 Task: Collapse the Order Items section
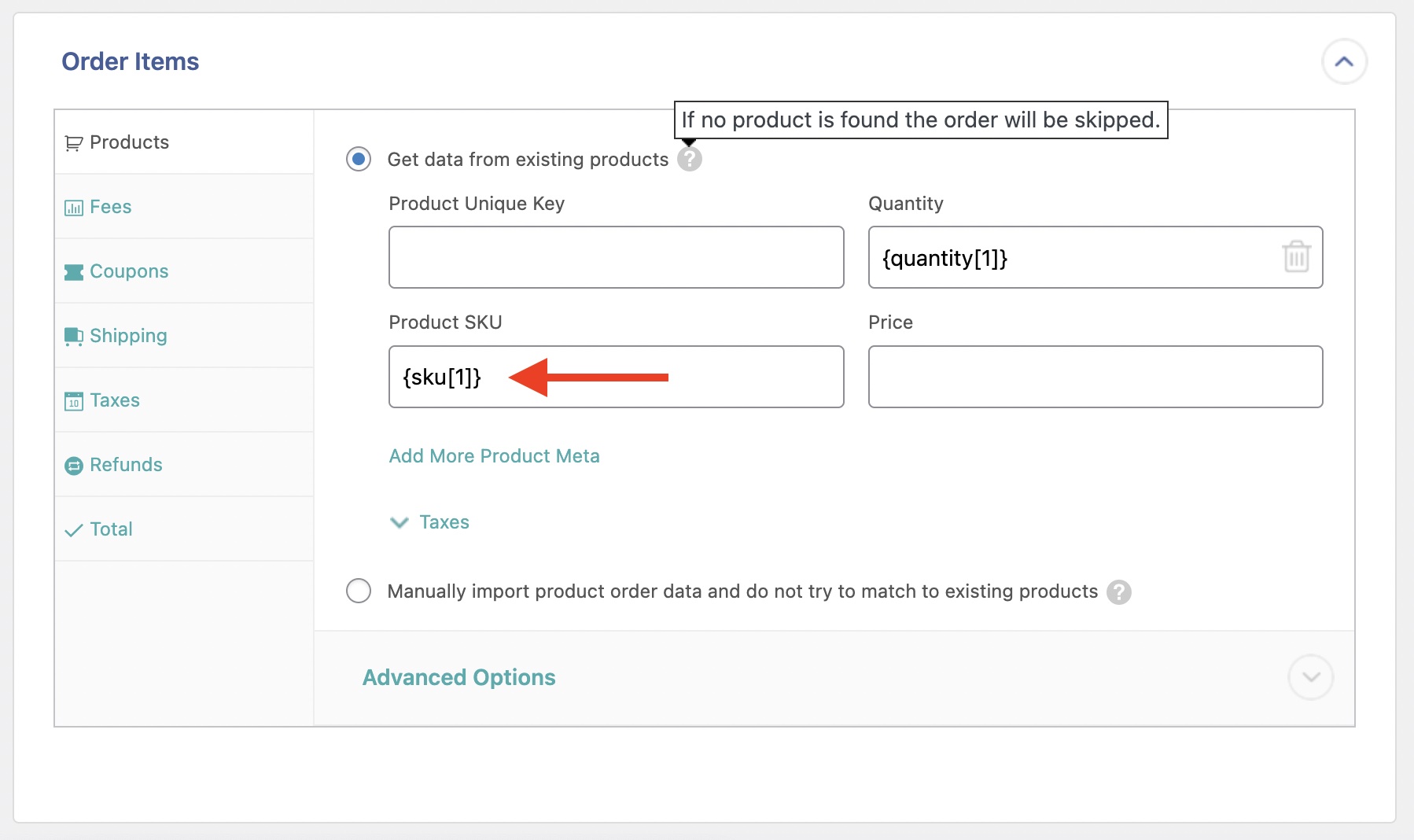pyautogui.click(x=1344, y=61)
